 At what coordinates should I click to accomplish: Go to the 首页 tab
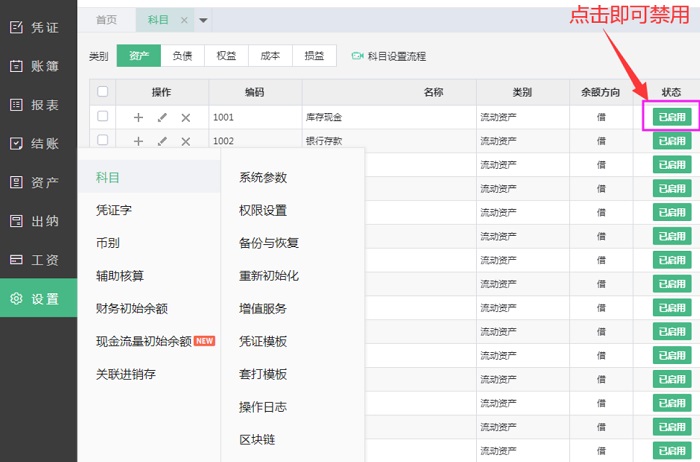point(106,20)
